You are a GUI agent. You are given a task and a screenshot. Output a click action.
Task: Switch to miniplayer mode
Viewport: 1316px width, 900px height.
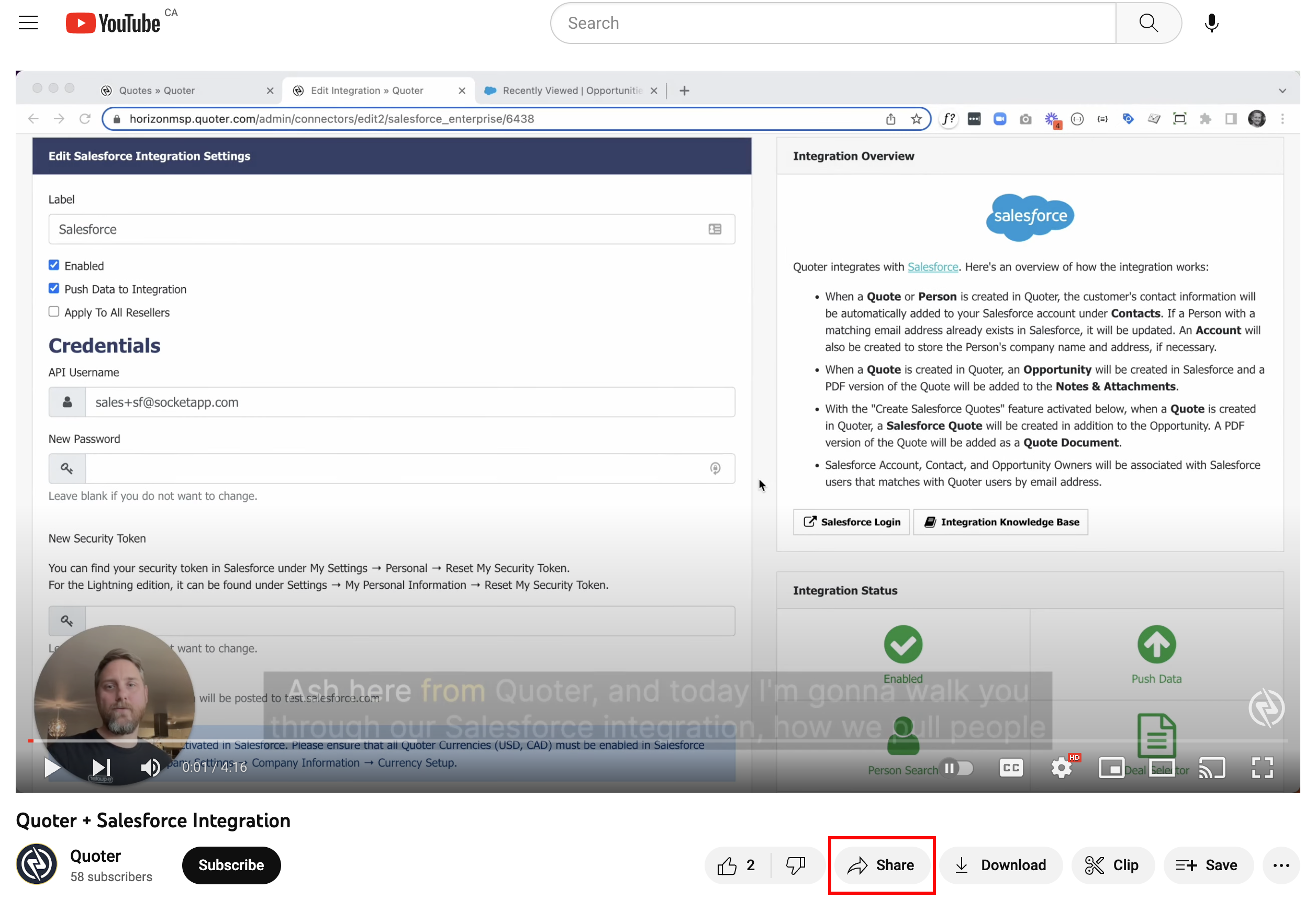point(1111,768)
